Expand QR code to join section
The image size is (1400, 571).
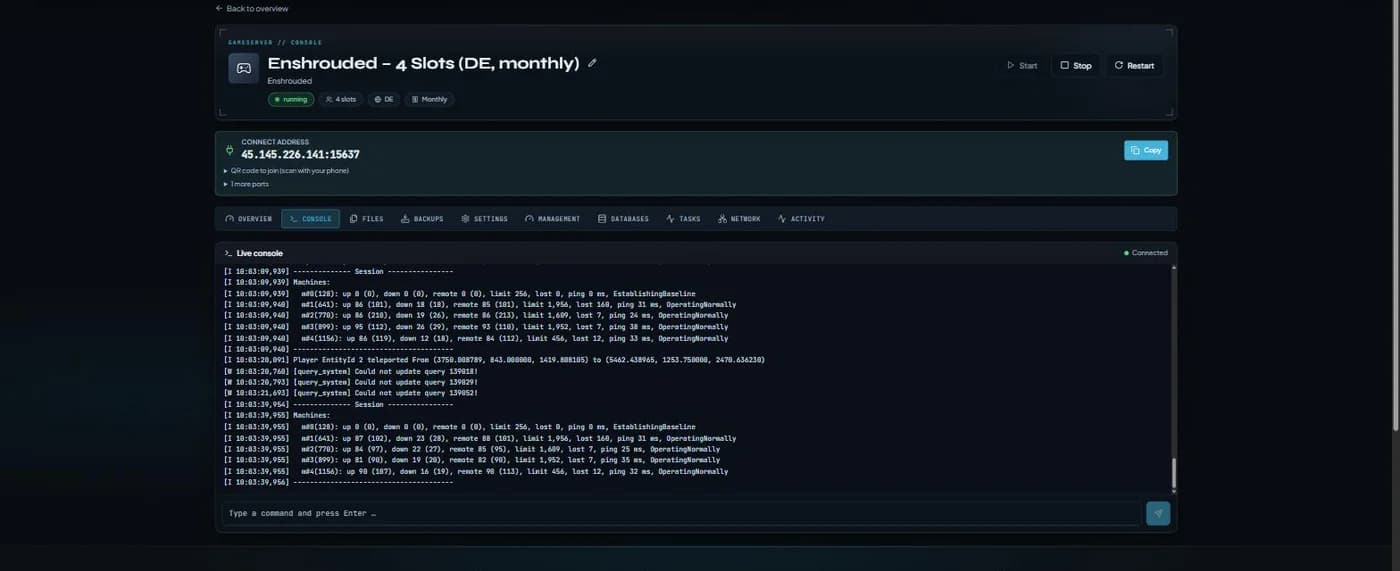[286, 171]
